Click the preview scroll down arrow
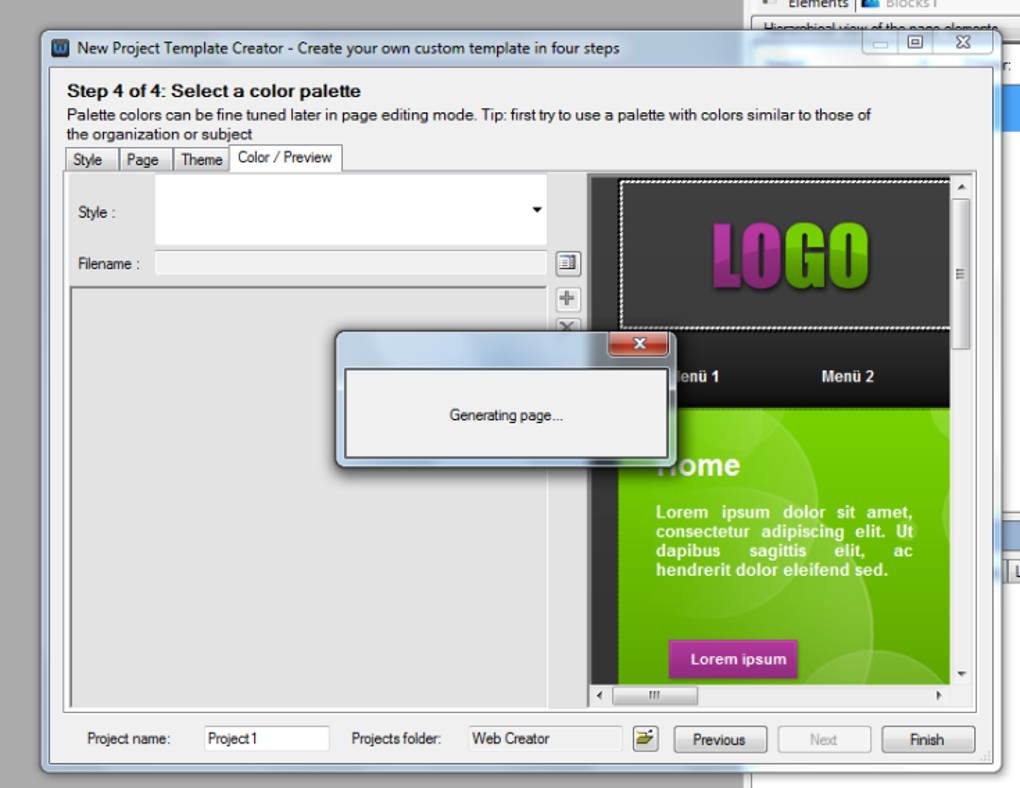The height and width of the screenshot is (788, 1020). tap(961, 674)
